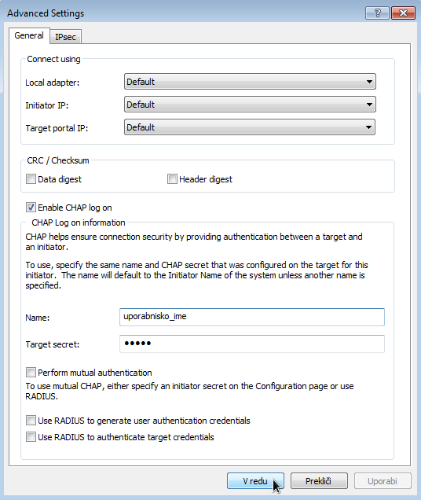Viewport: 421px width, 500px height.
Task: Focus the Target secret password field
Action: [252, 344]
